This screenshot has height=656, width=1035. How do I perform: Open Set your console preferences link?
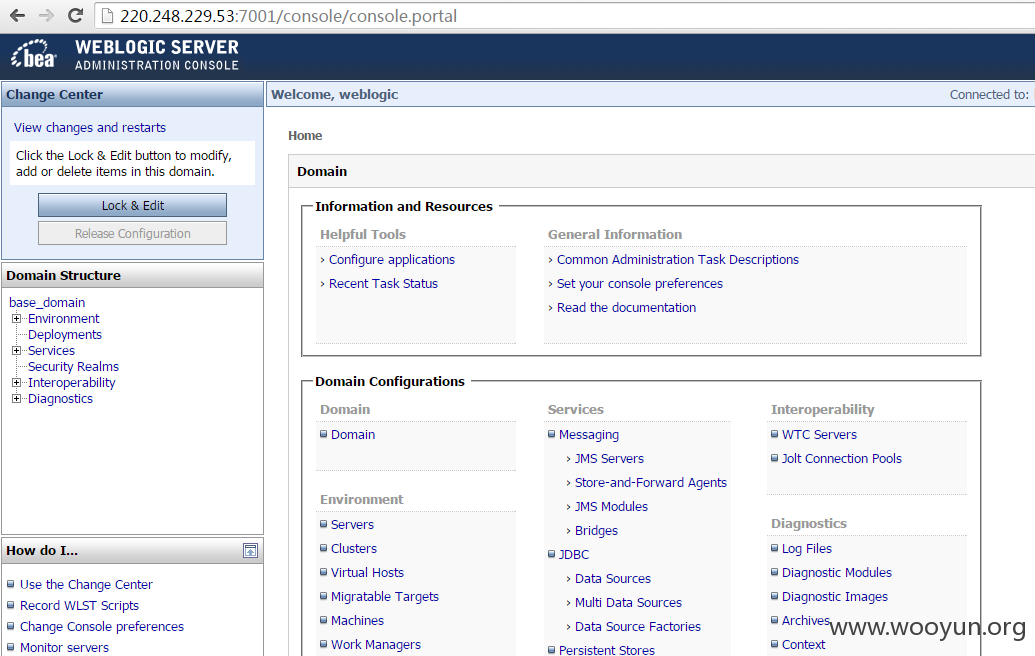pos(640,284)
